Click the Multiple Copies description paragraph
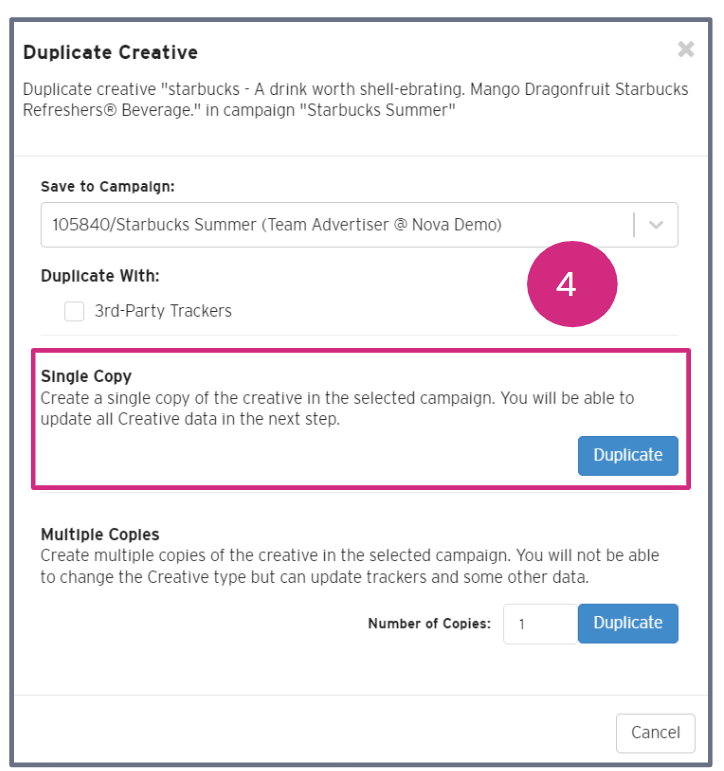The width and height of the screenshot is (724, 771). pyautogui.click(x=350, y=565)
